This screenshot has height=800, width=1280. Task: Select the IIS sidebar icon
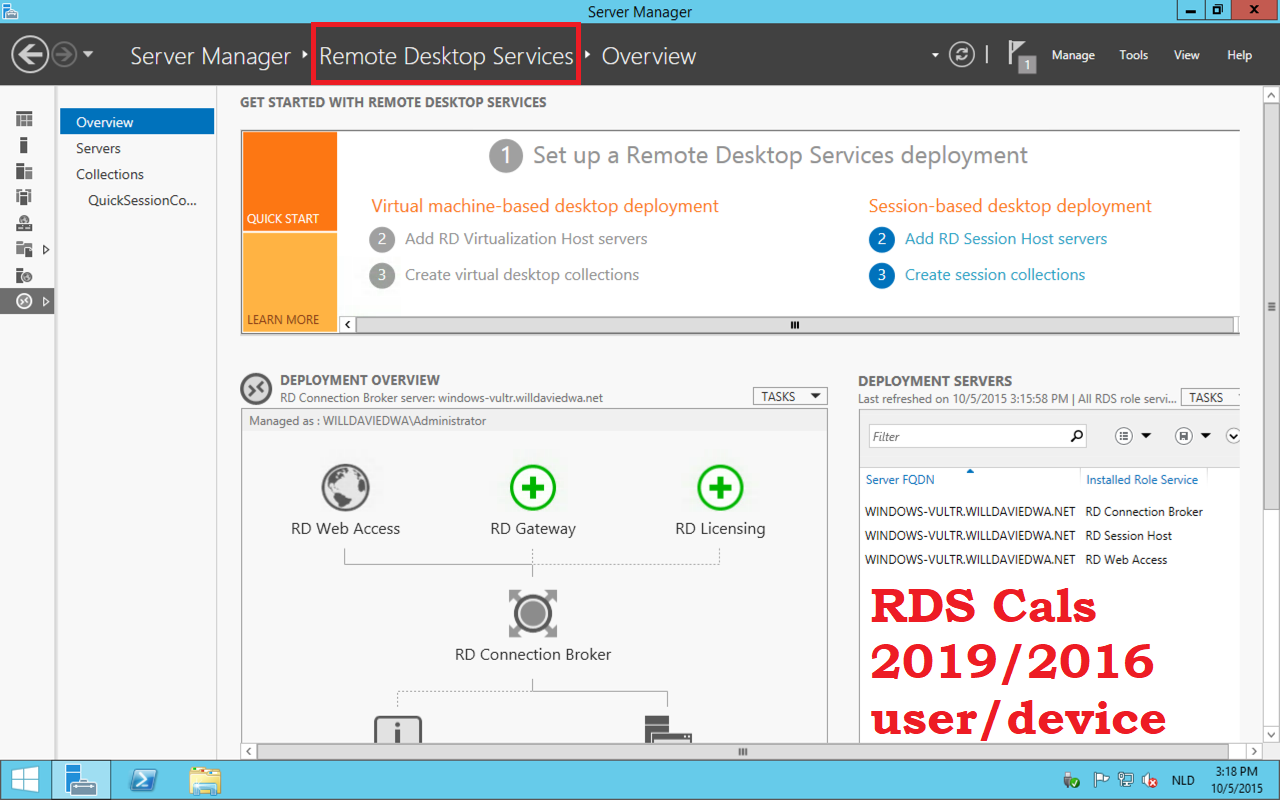tap(24, 275)
